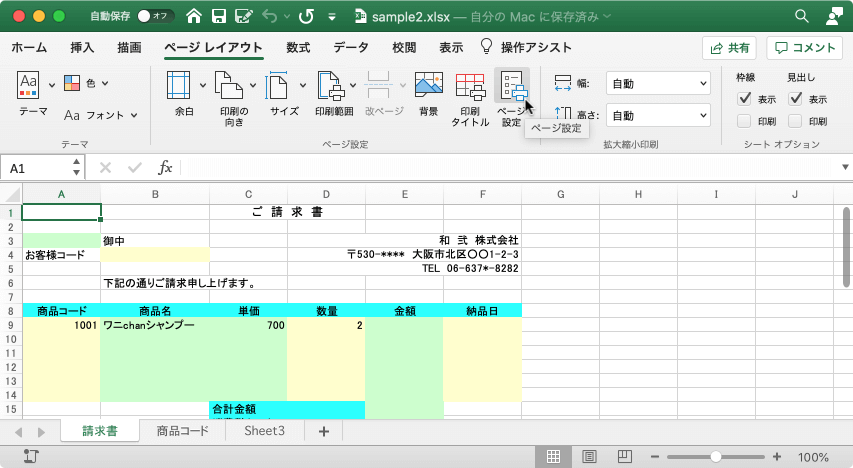Click the status bar macro record icon
The width and height of the screenshot is (853, 468).
click(31, 457)
